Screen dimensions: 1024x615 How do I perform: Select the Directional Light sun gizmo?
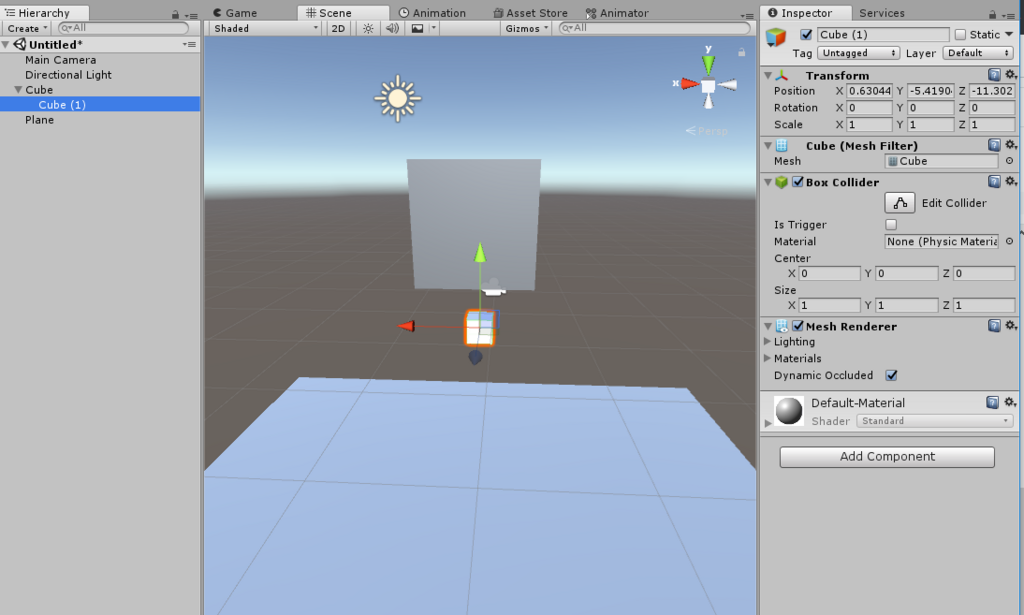[398, 99]
